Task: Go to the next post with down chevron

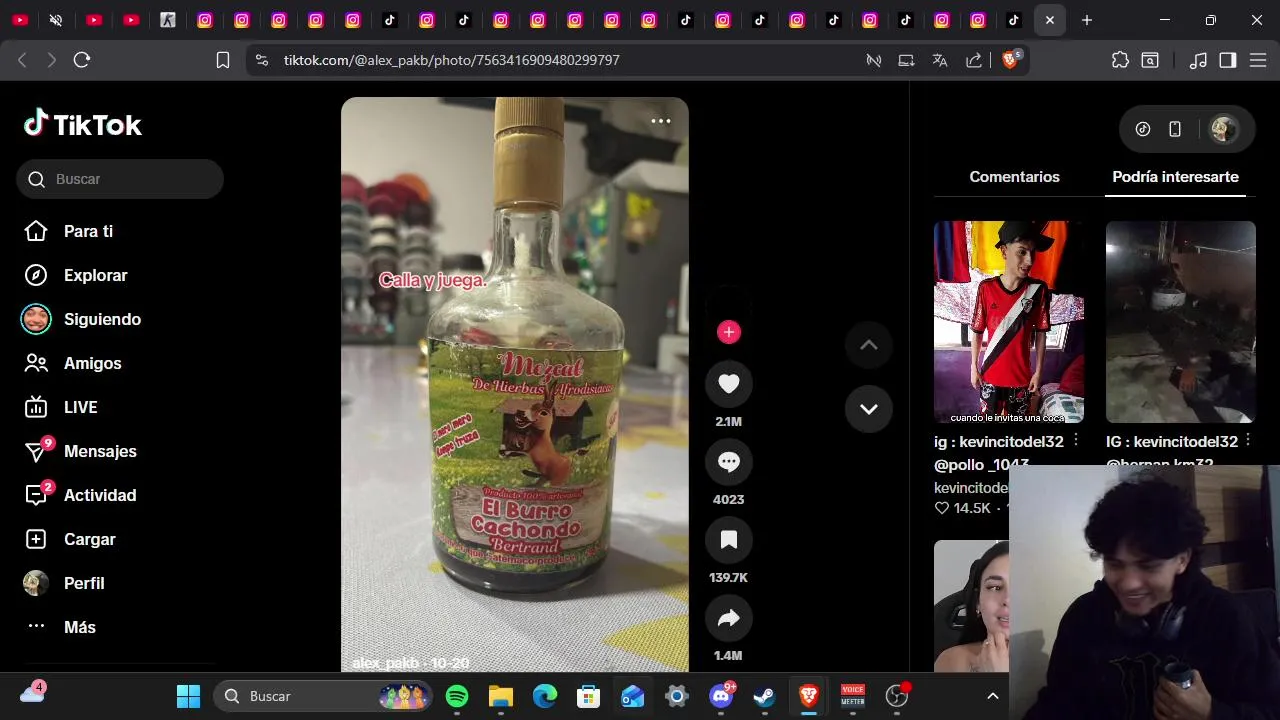Action: (x=869, y=409)
